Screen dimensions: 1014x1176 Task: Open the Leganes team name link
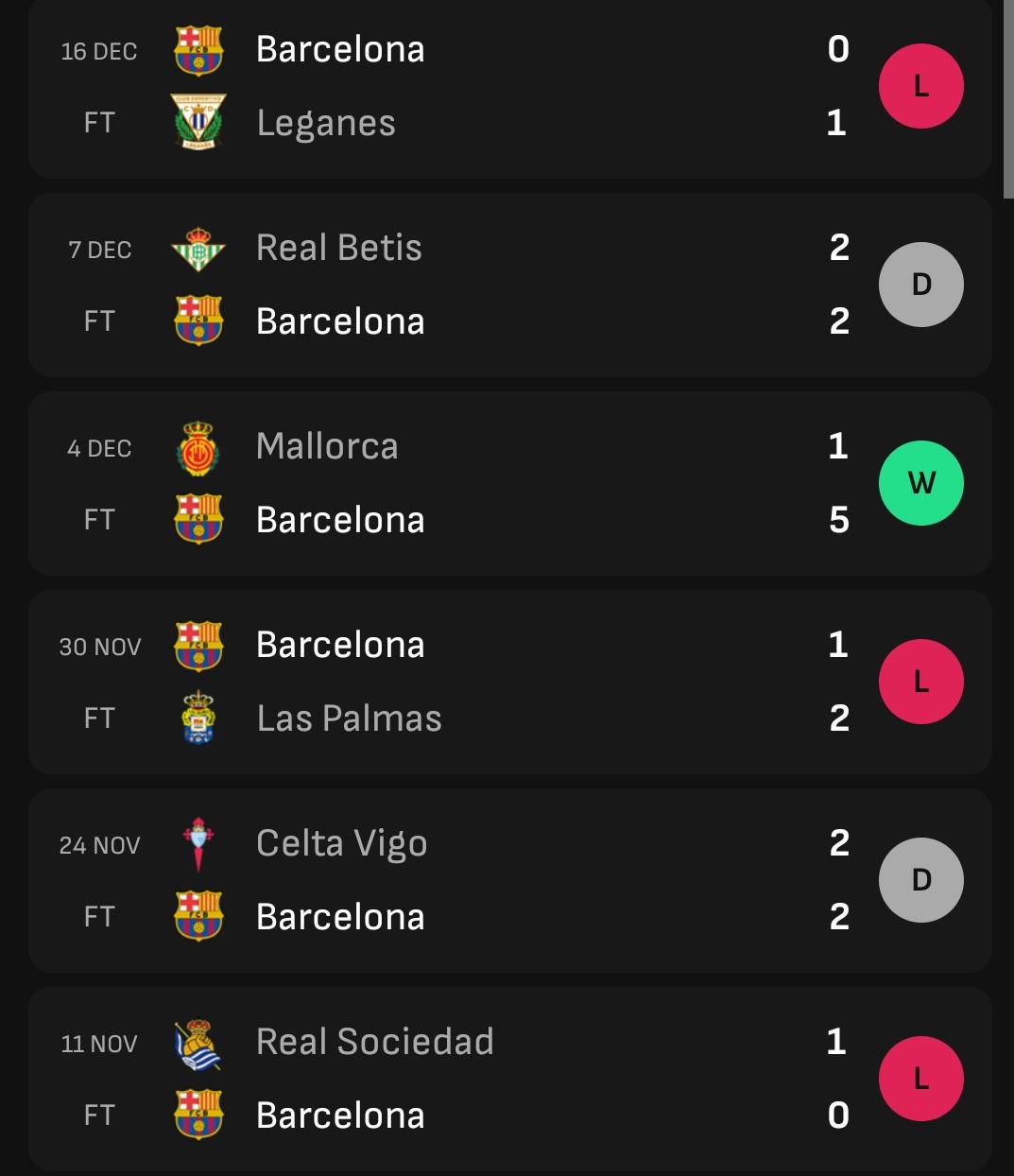(x=326, y=124)
